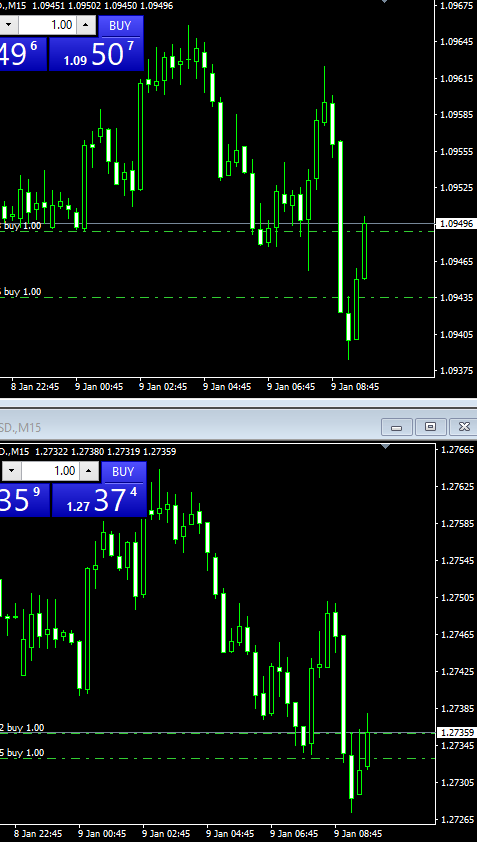Click the 9 Jan 00:45 time label in the 1.27 chart
The image size is (477, 842).
(102, 834)
